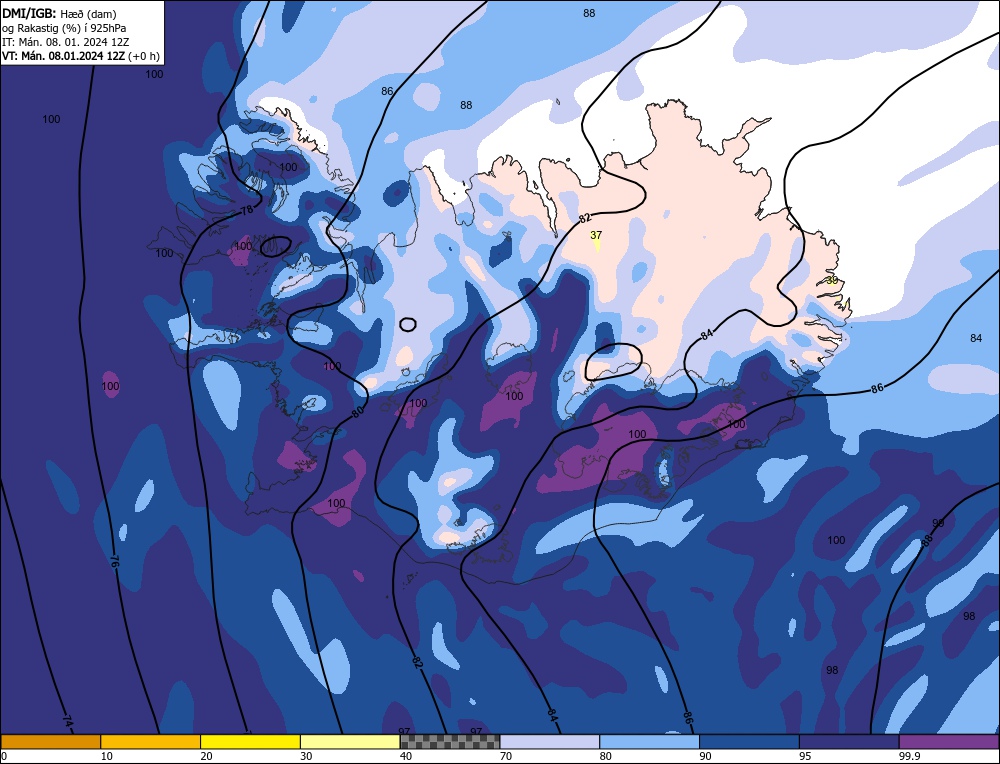Click the '82' contour label over the southern ocean
1000x764 pixels.
click(417, 662)
